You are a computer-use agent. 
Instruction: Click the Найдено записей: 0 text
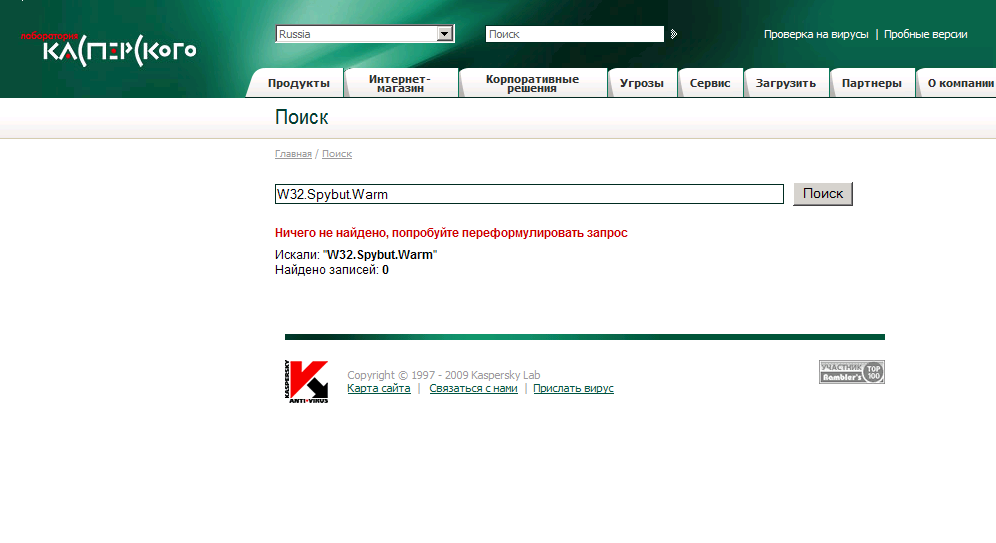coord(332,270)
